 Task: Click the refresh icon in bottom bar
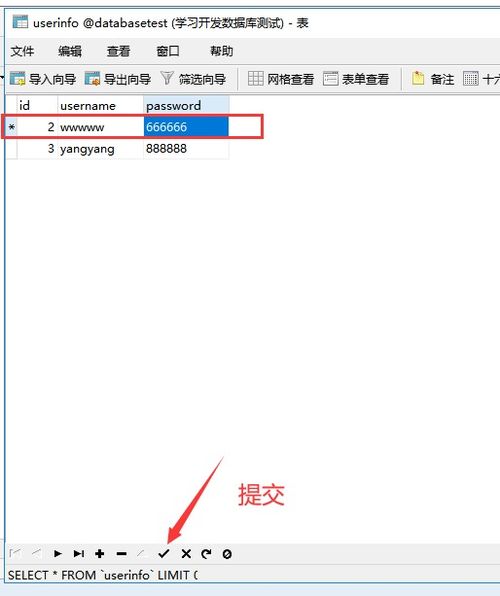[x=206, y=554]
